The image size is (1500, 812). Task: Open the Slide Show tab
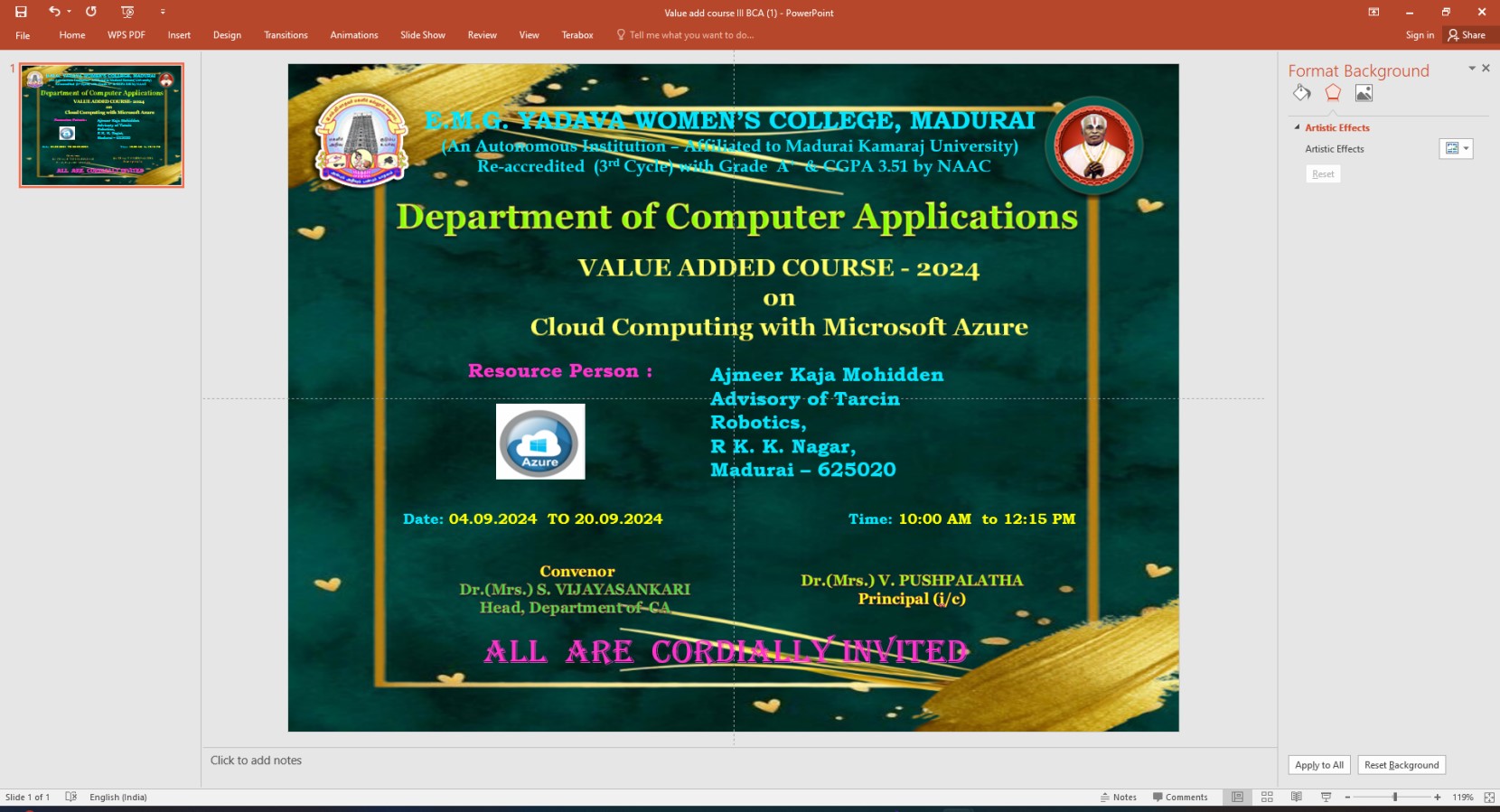423,35
